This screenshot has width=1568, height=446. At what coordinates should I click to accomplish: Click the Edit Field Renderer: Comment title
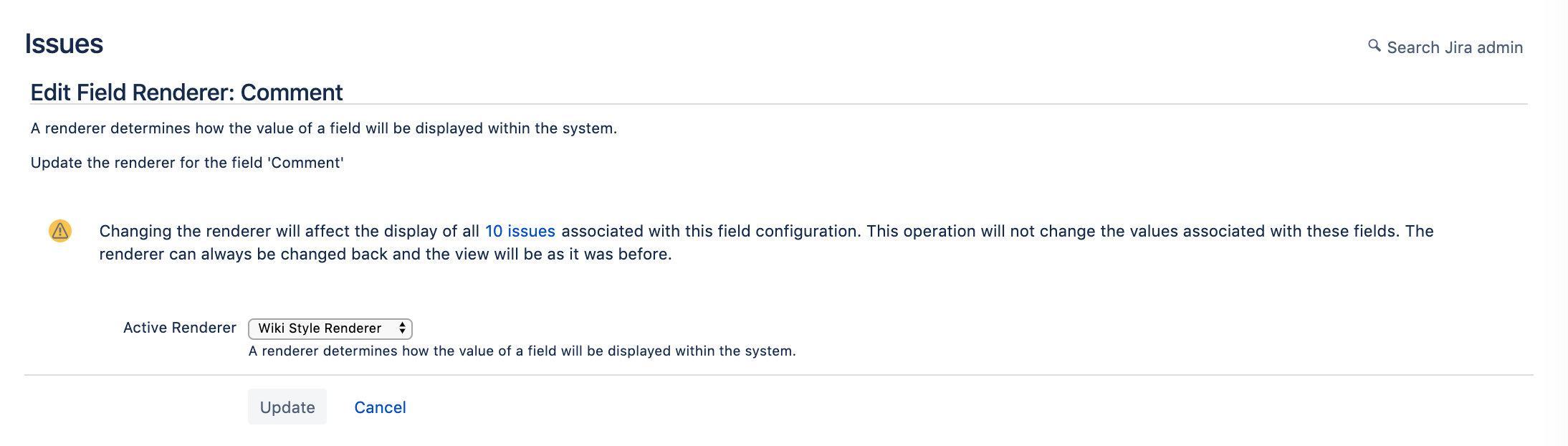pos(186,92)
